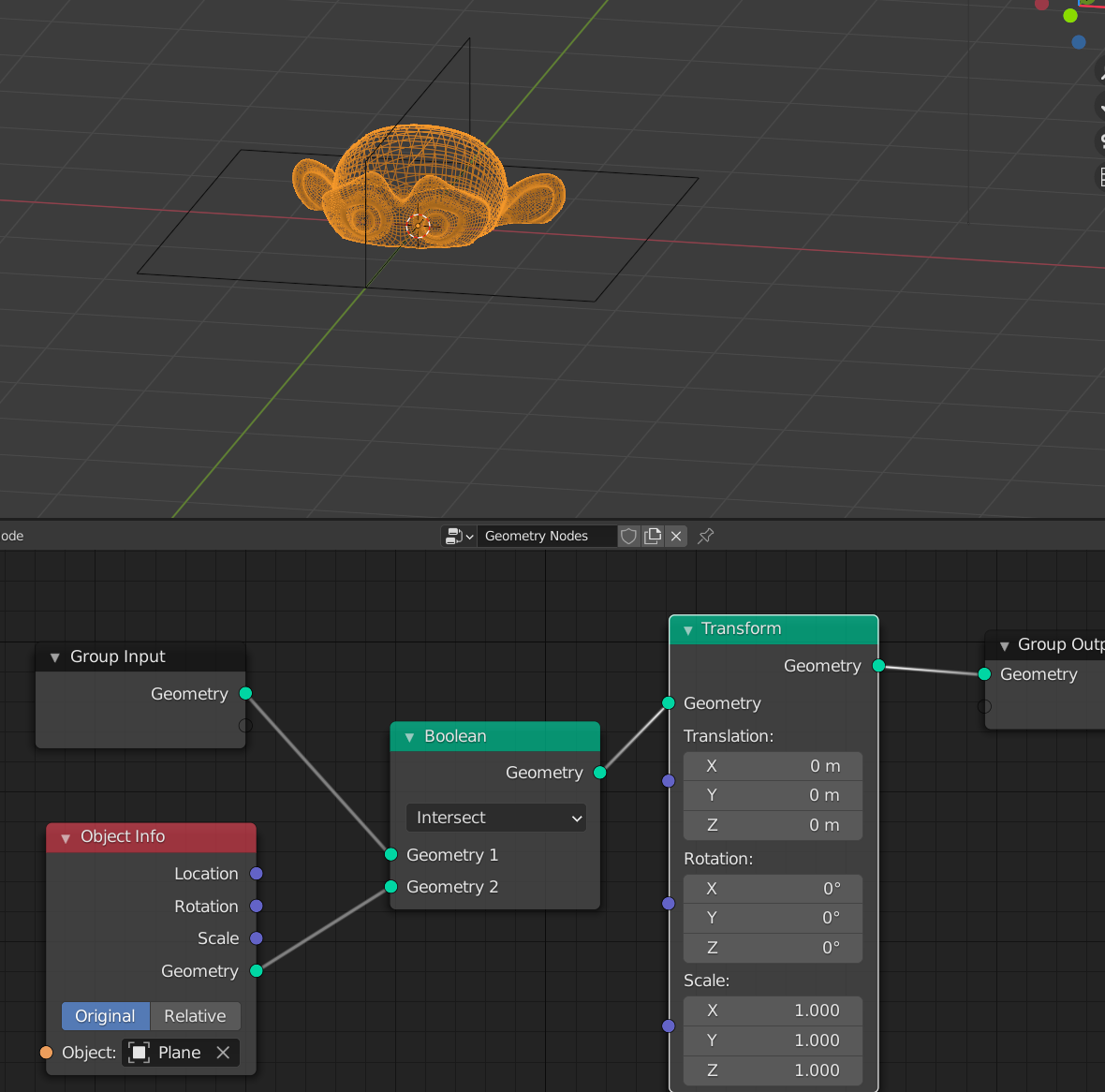
Task: Click Object Info Location output socket
Action: [257, 874]
